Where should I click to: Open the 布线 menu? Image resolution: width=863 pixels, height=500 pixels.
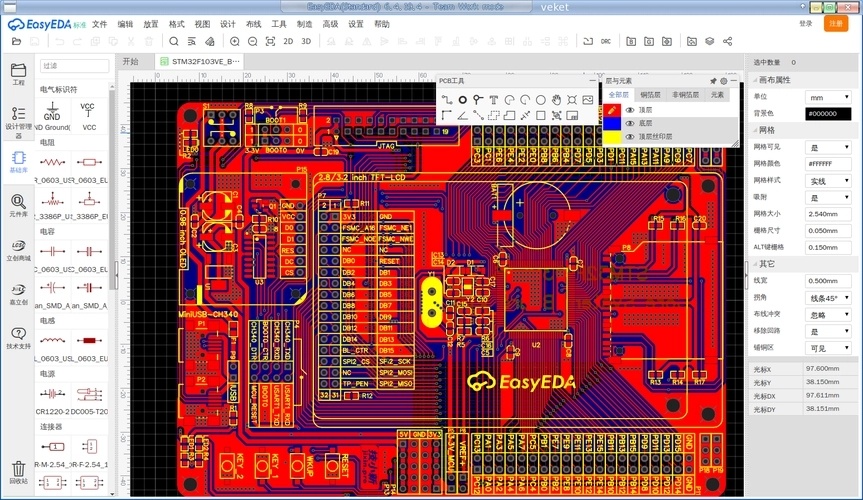tap(253, 24)
